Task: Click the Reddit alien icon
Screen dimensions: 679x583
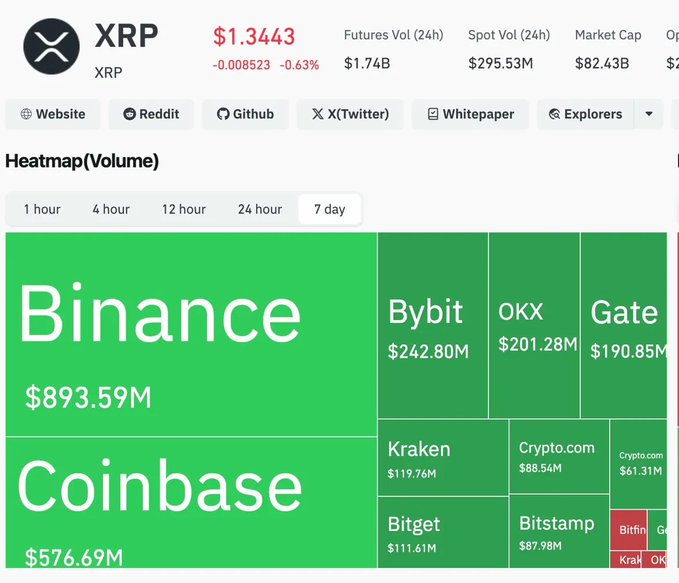Action: (130, 114)
